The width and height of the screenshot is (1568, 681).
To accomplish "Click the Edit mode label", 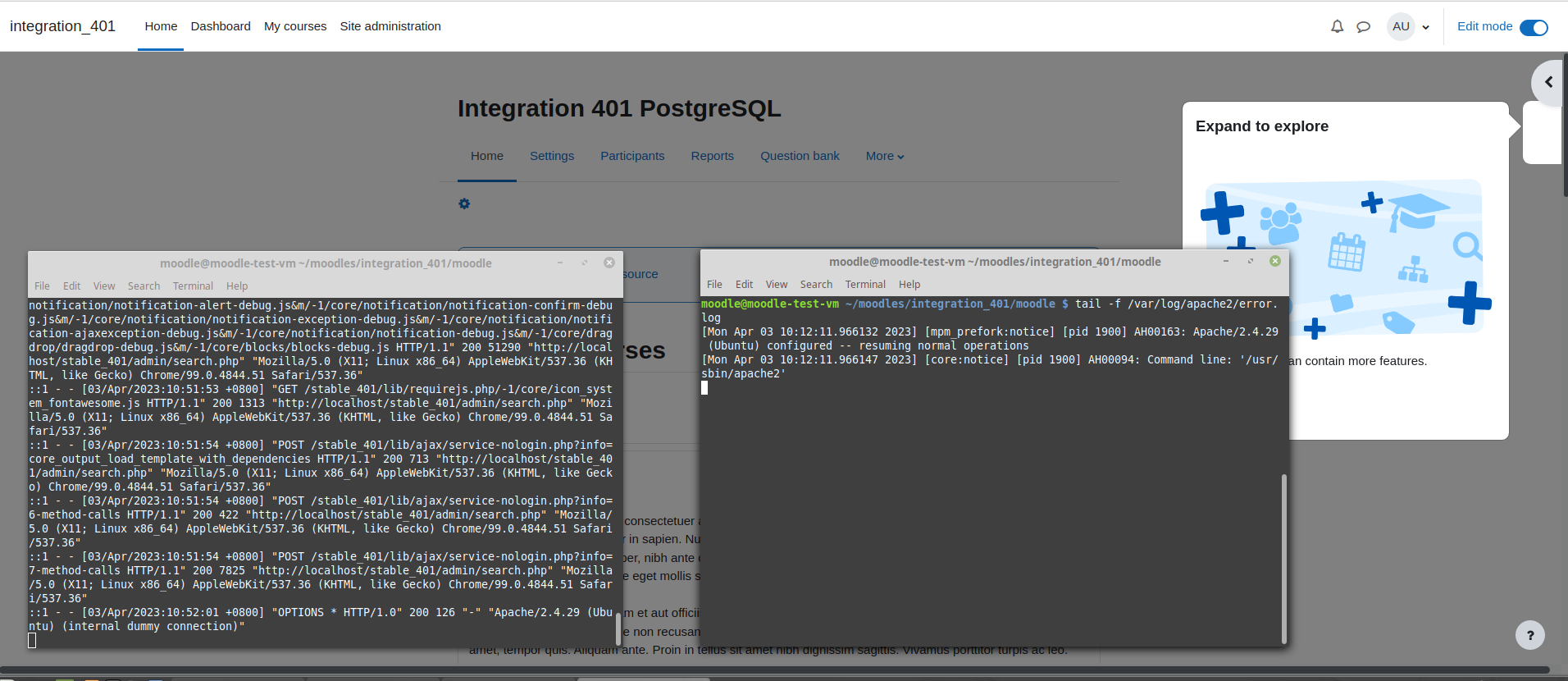I will coord(1484,26).
